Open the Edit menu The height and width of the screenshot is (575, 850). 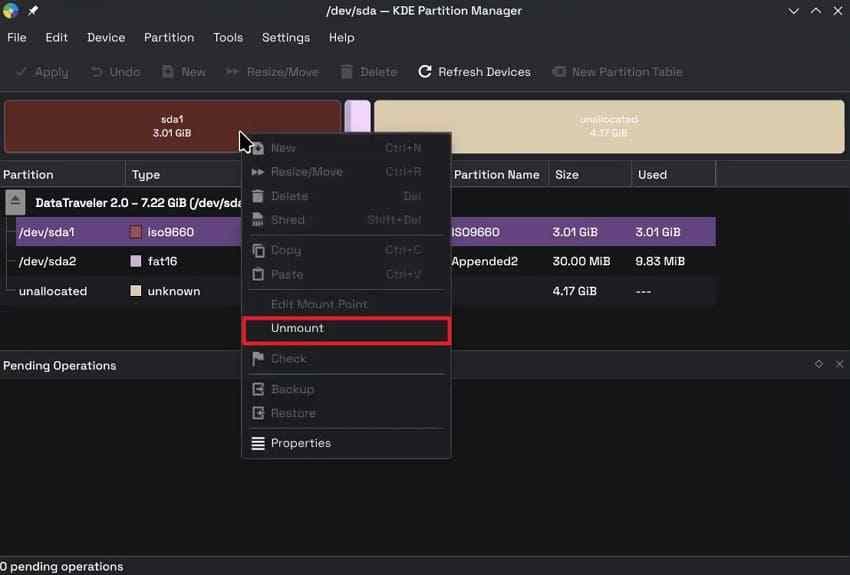point(56,38)
